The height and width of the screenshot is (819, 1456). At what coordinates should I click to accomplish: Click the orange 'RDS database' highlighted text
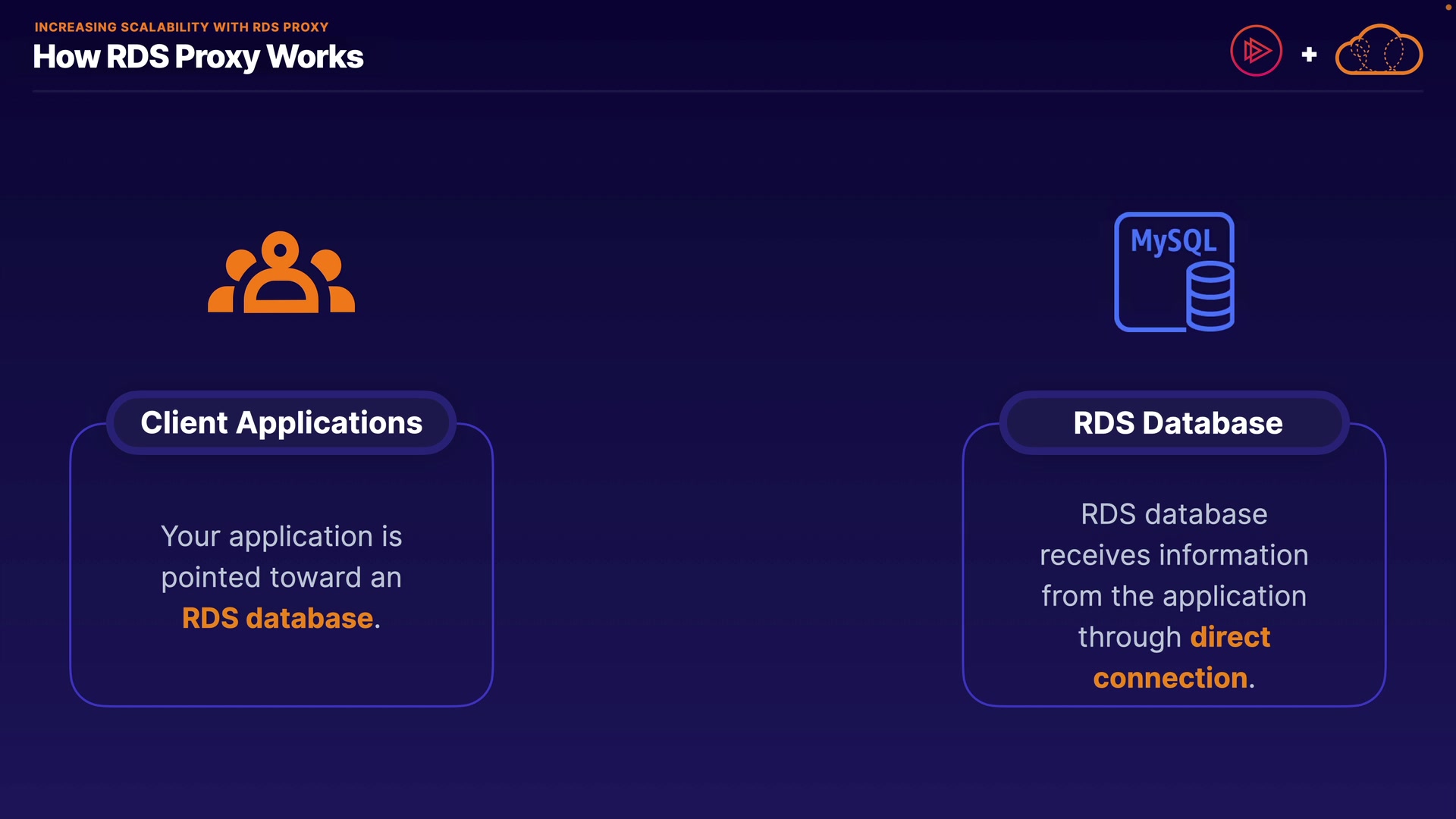(278, 618)
